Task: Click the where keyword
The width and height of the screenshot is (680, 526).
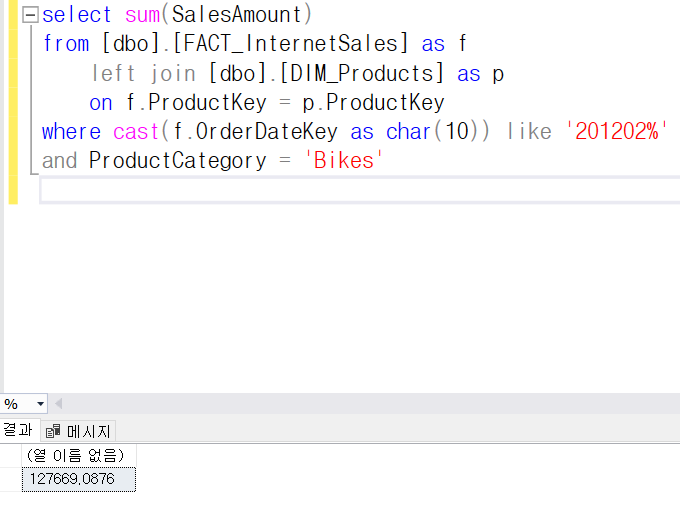Action: click(x=71, y=131)
